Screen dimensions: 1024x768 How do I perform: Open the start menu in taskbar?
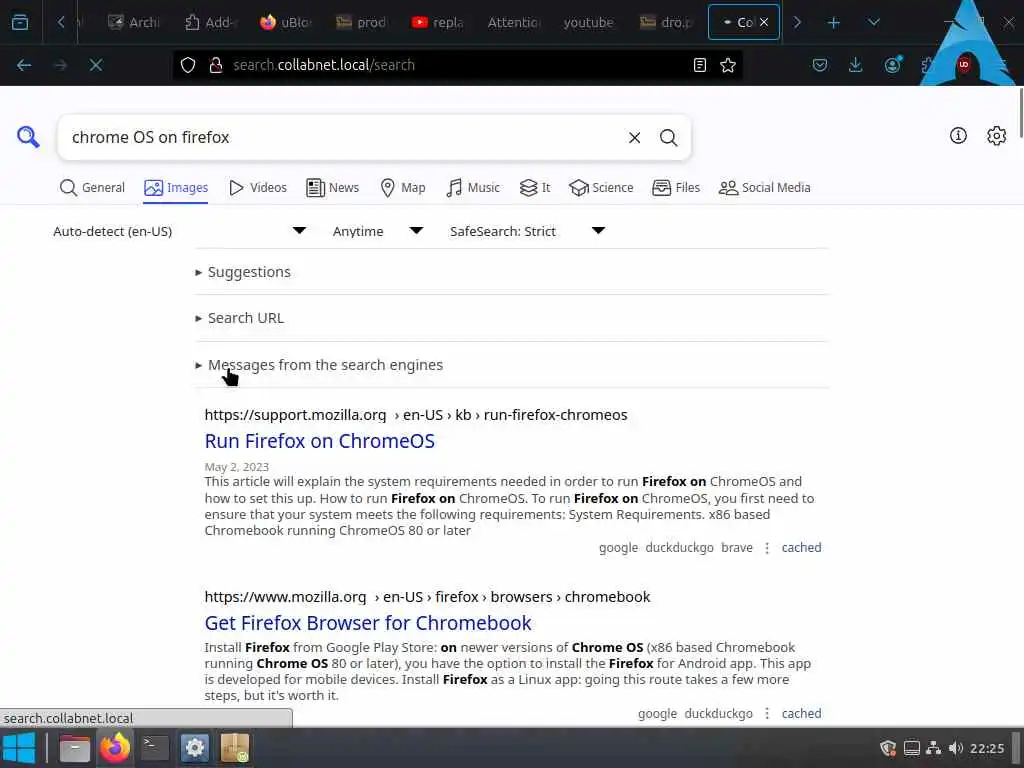(18, 748)
